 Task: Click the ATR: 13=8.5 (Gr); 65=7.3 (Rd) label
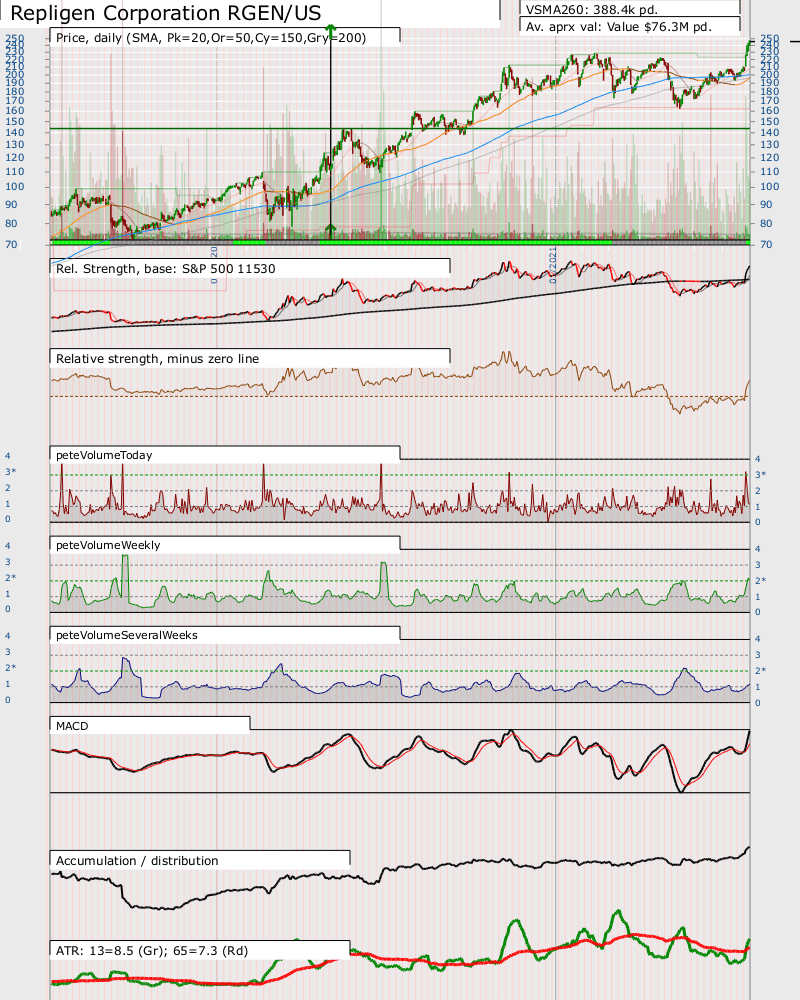[x=152, y=950]
